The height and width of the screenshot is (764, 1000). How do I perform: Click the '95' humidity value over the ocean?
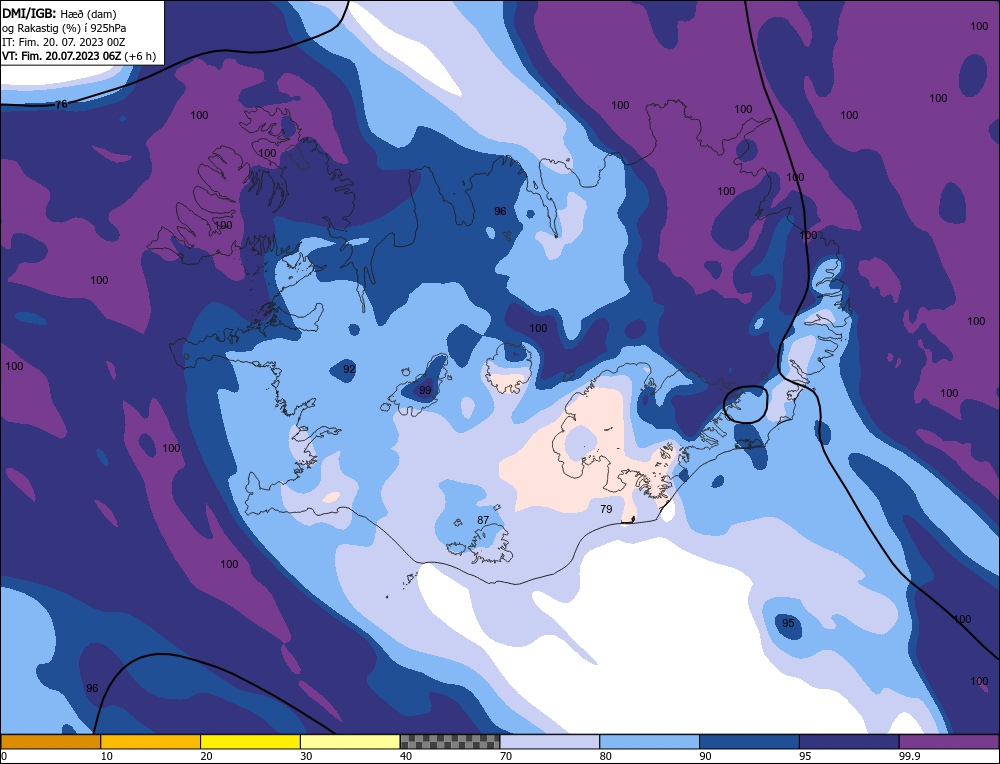788,623
